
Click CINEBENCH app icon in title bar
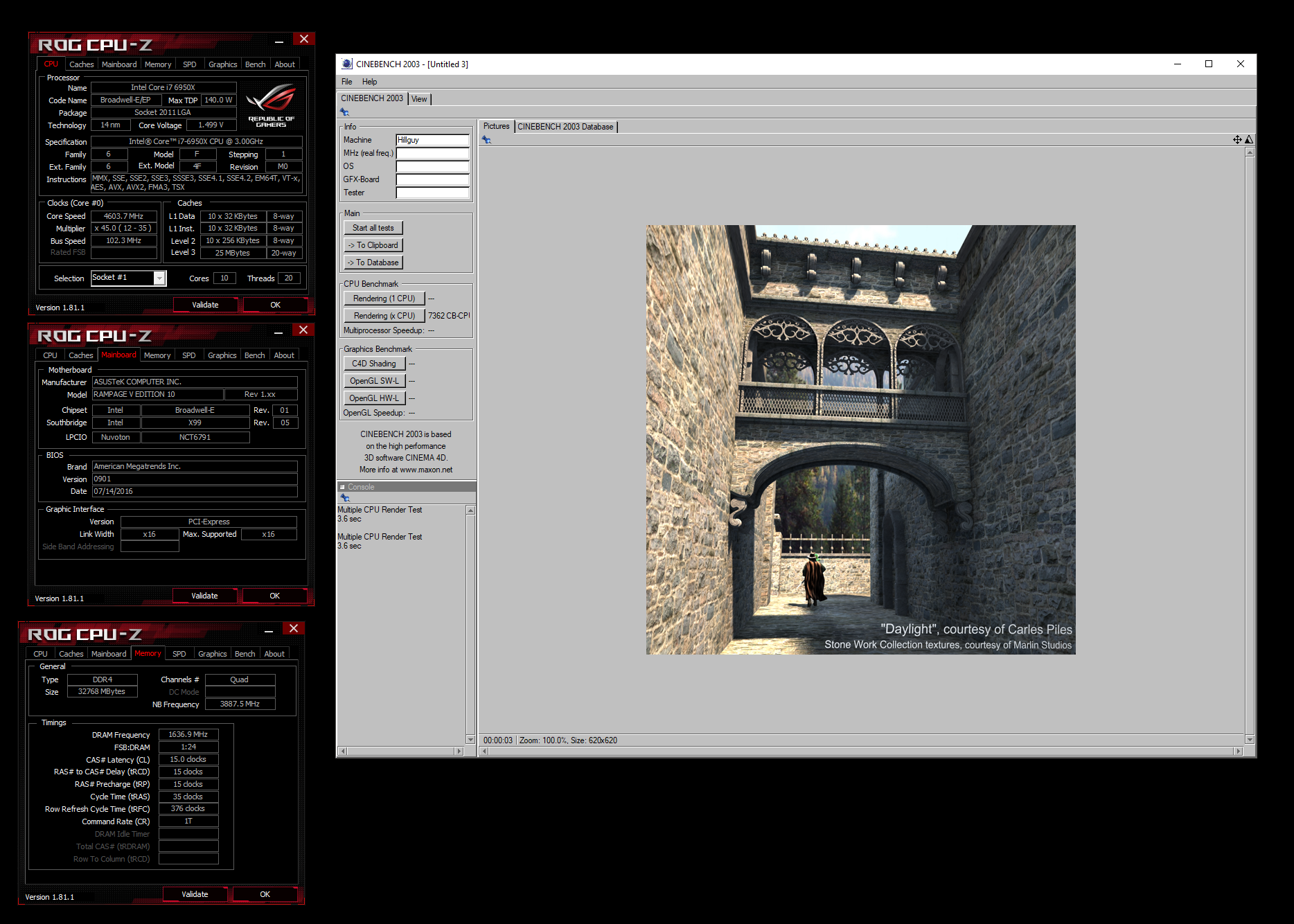pos(347,64)
